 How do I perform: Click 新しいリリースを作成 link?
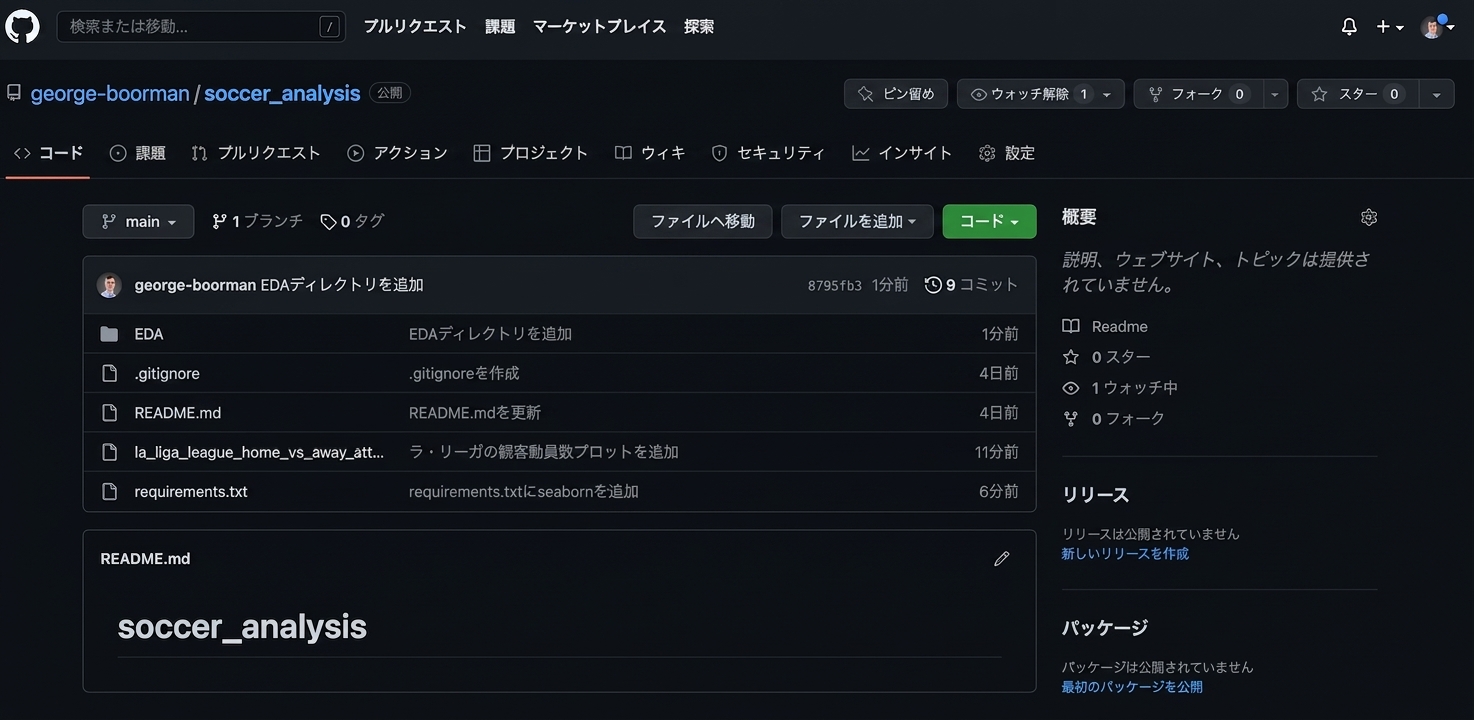coord(1125,554)
